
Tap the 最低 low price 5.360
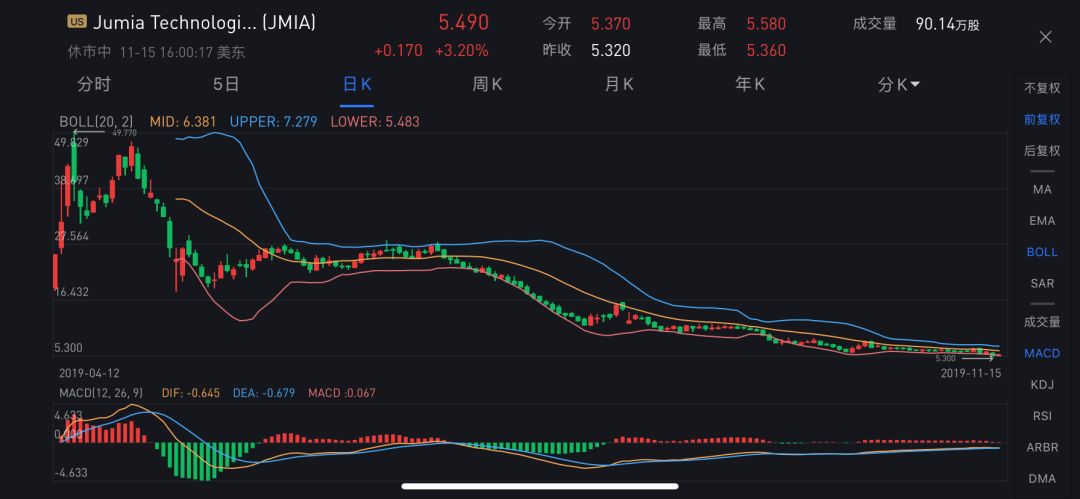click(766, 50)
